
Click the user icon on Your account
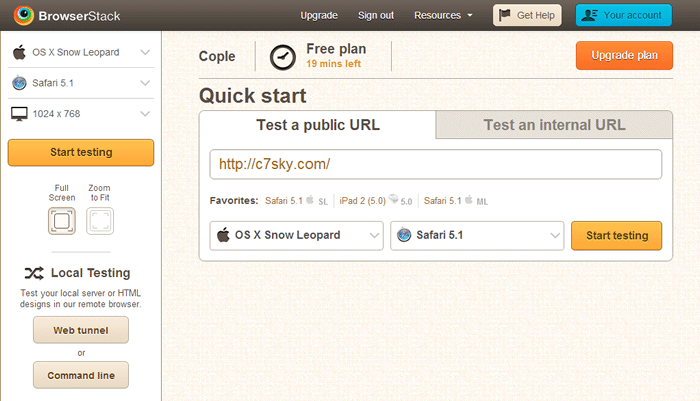coord(589,15)
